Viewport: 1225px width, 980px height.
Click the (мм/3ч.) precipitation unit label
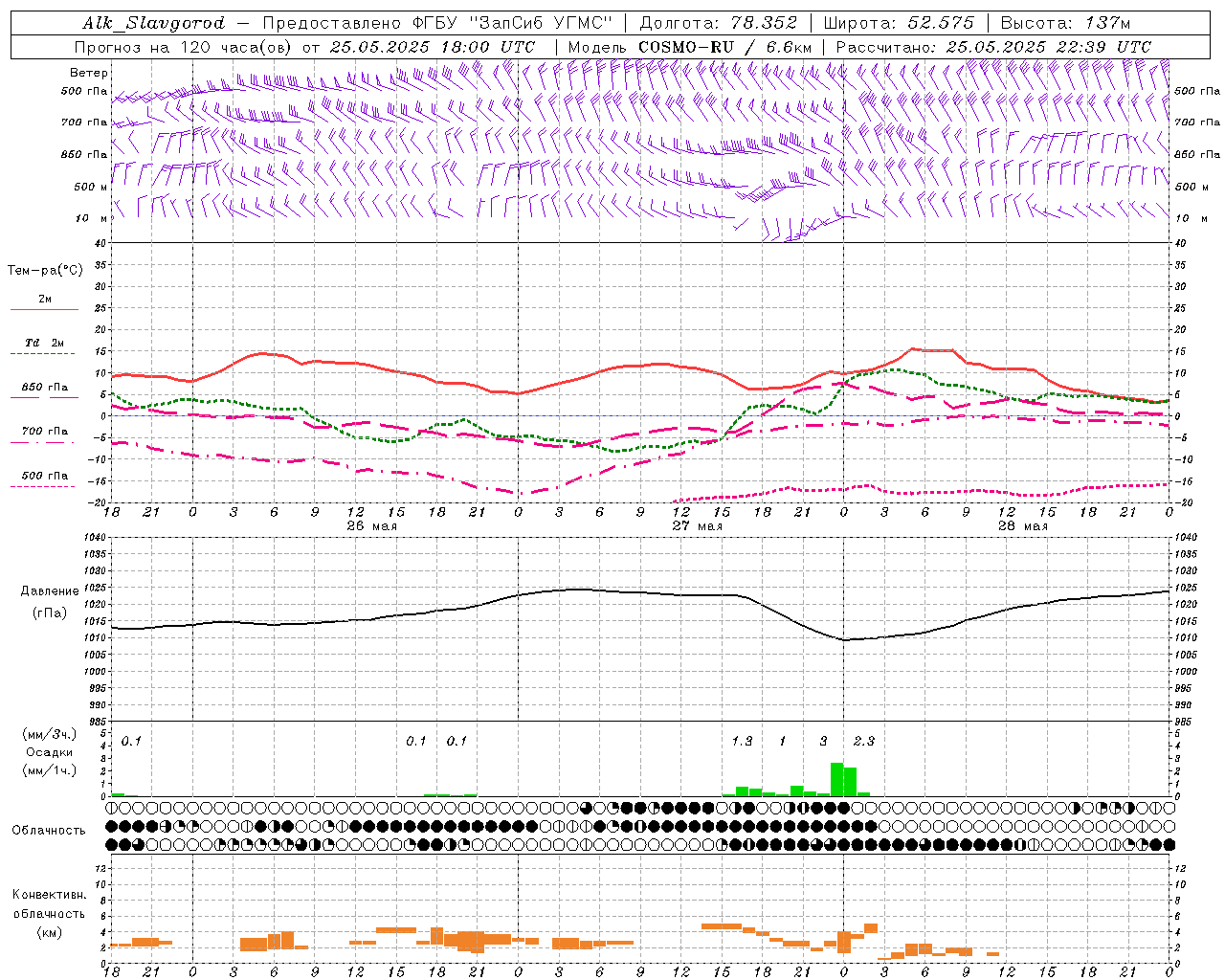click(x=50, y=734)
